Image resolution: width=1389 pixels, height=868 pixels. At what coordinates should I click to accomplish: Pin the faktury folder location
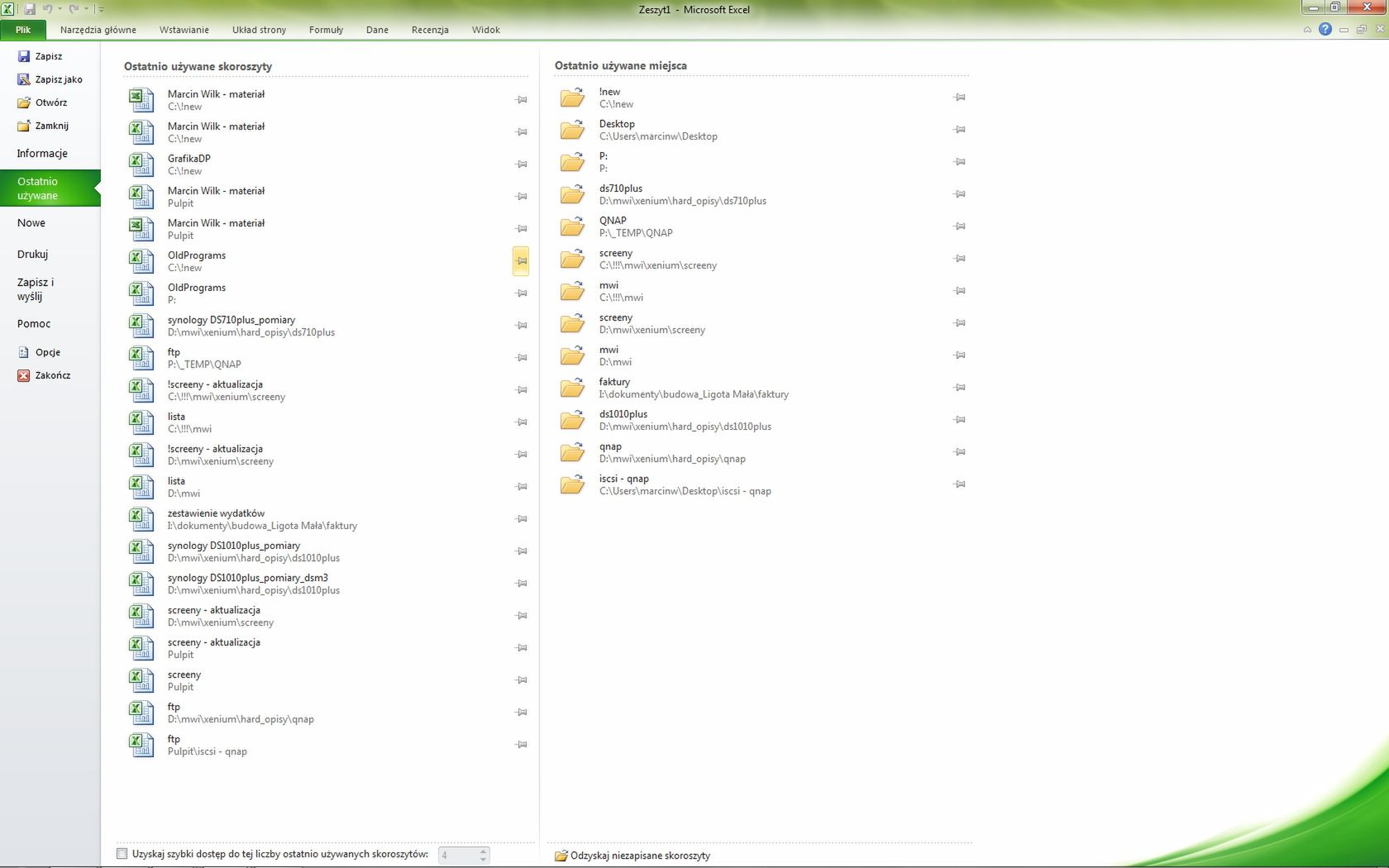point(959,388)
